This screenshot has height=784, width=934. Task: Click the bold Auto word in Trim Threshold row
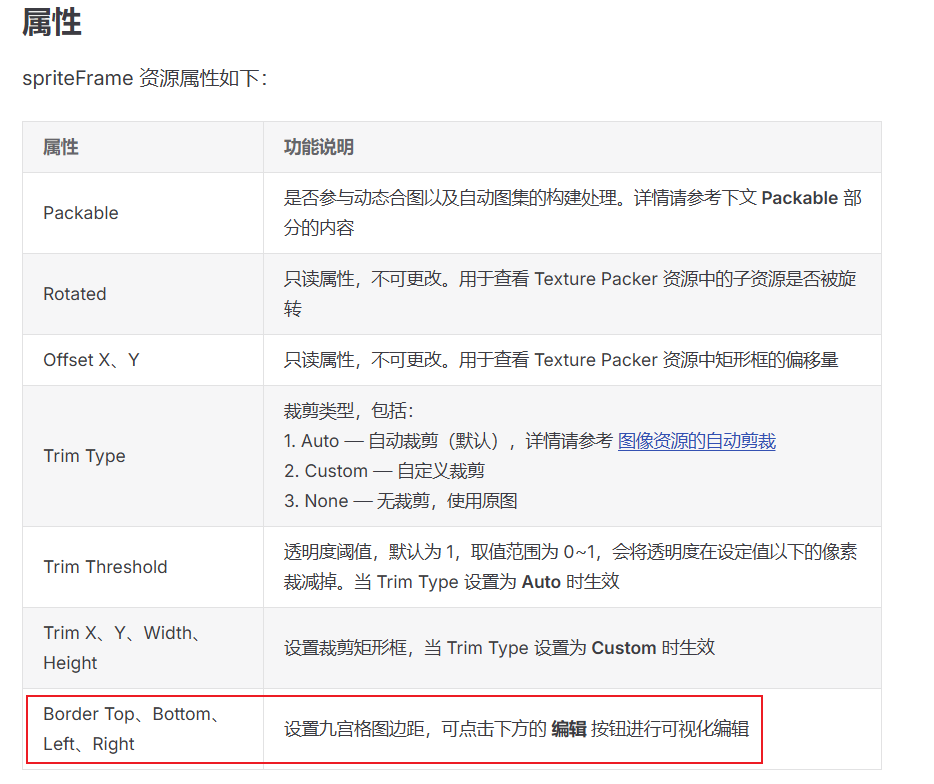[x=541, y=581]
